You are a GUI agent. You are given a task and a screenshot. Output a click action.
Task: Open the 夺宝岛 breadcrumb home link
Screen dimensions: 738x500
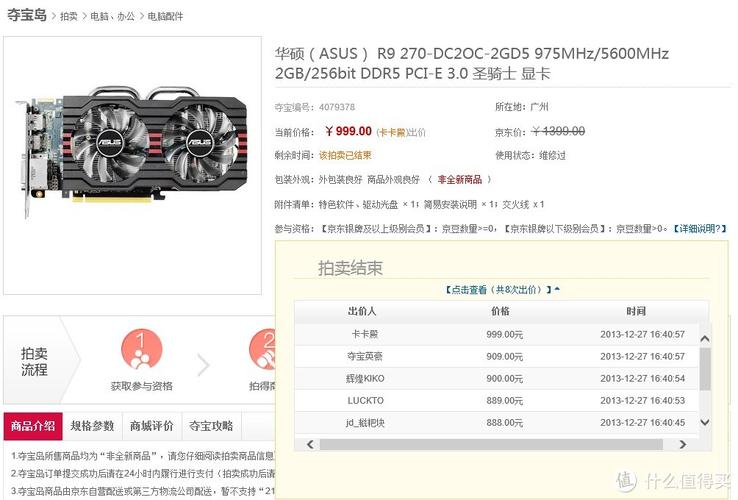pos(26,15)
